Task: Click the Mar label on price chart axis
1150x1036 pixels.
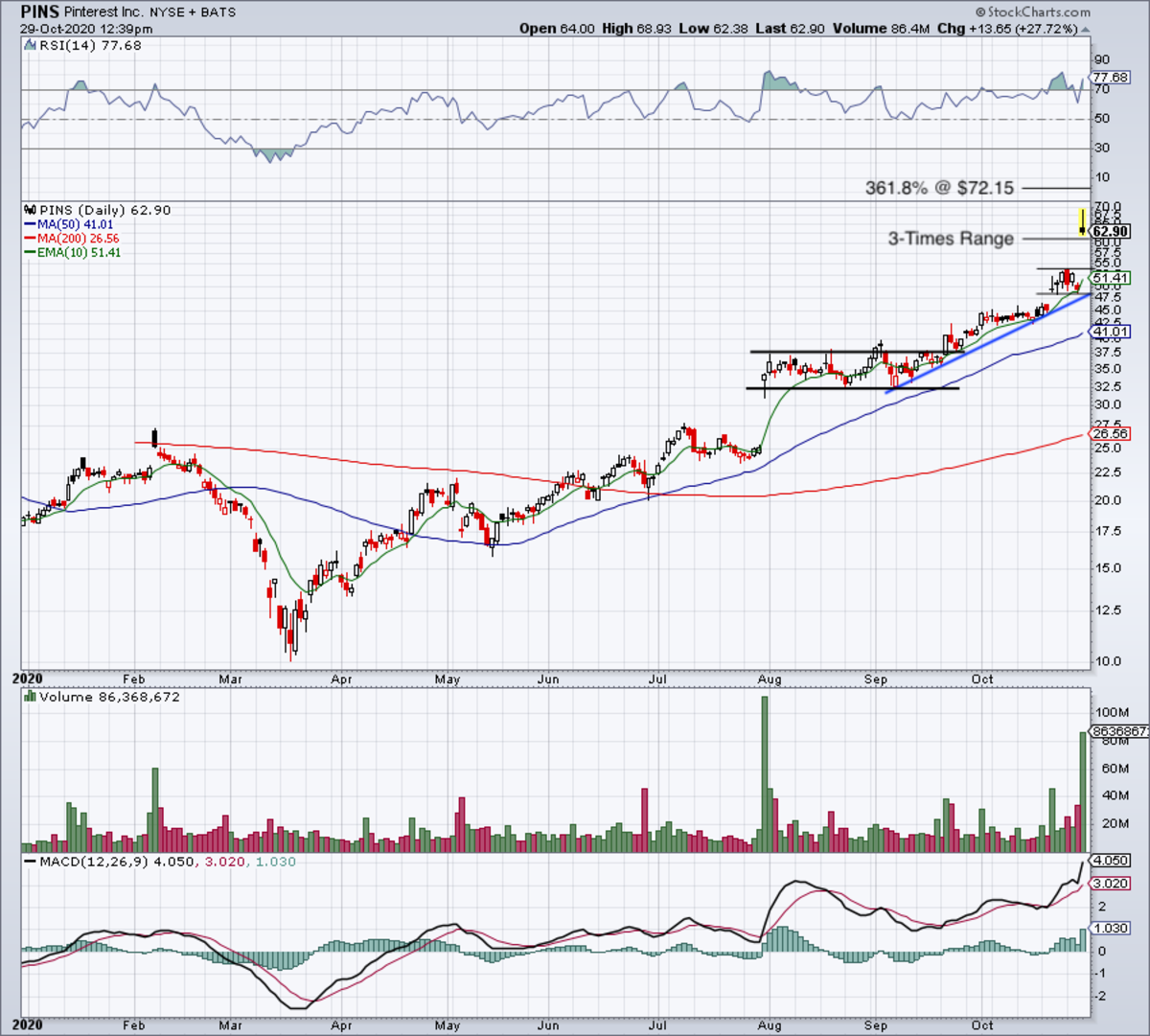Action: [230, 679]
